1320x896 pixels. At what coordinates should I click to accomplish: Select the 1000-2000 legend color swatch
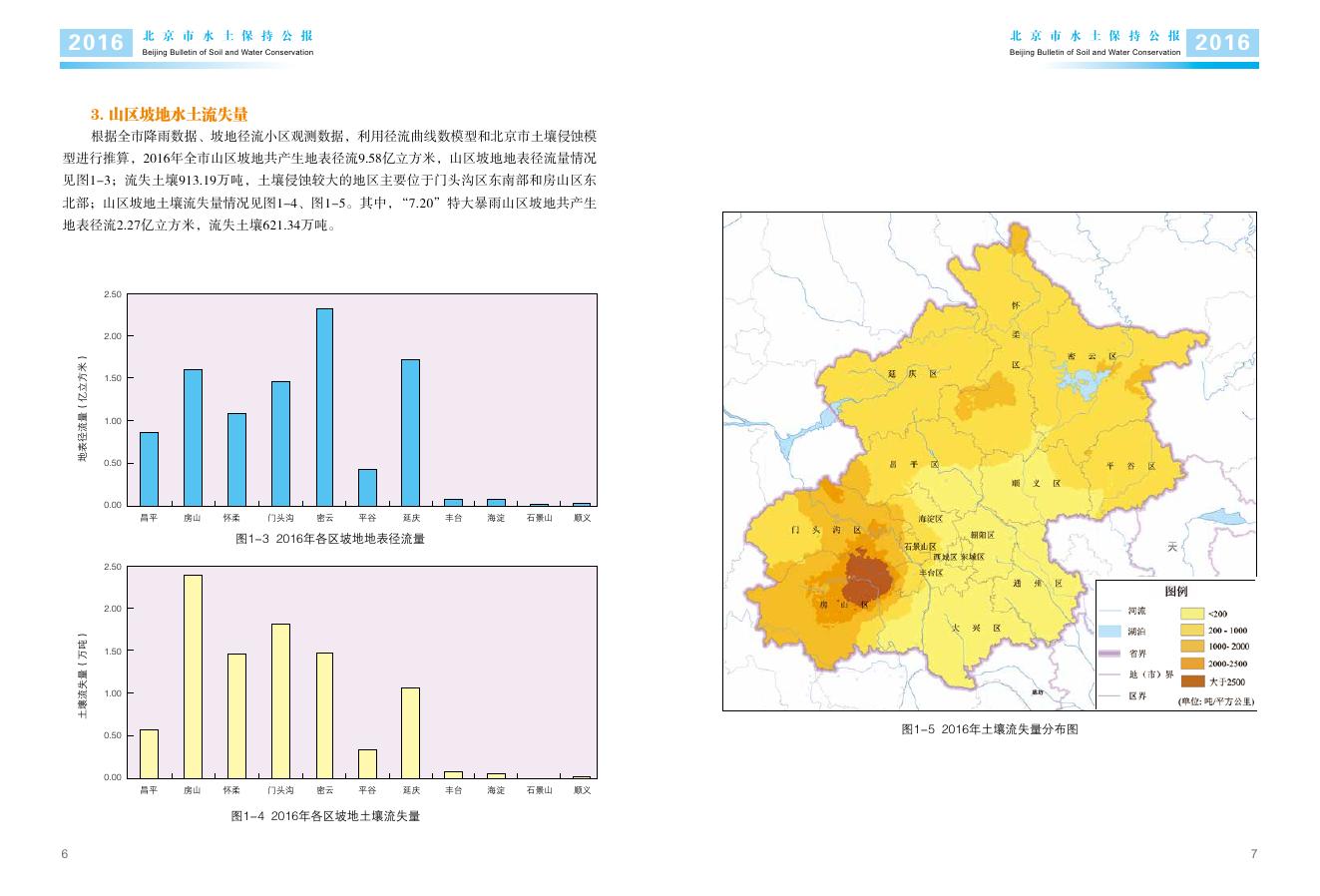pyautogui.click(x=1192, y=647)
